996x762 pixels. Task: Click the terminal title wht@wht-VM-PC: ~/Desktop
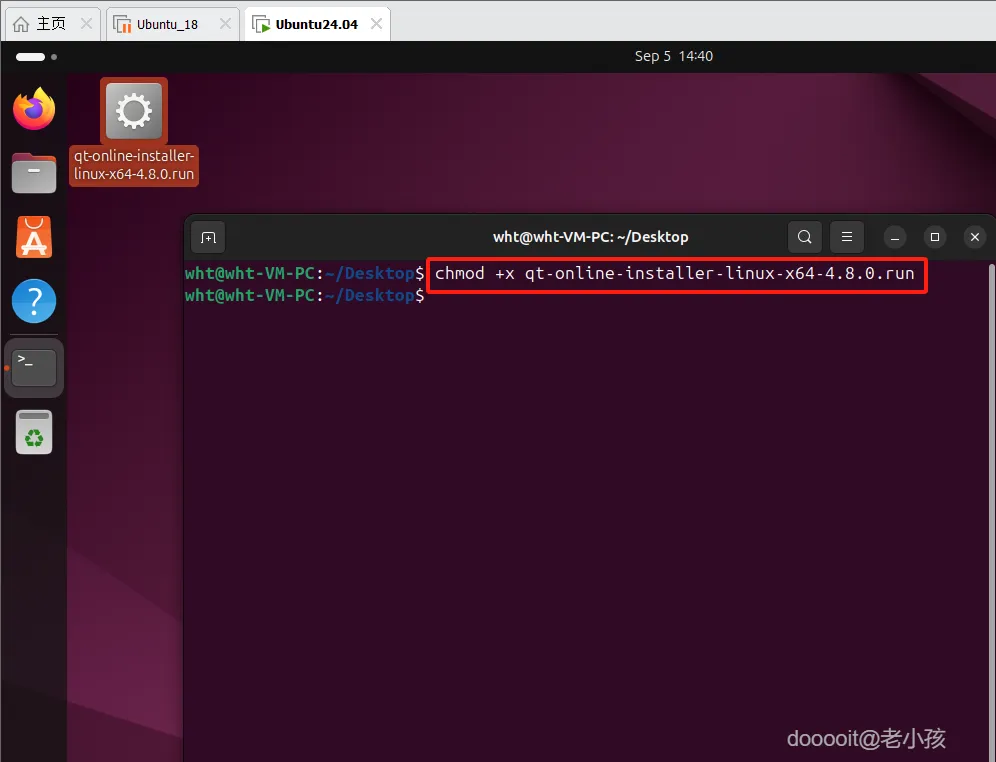pyautogui.click(x=591, y=237)
